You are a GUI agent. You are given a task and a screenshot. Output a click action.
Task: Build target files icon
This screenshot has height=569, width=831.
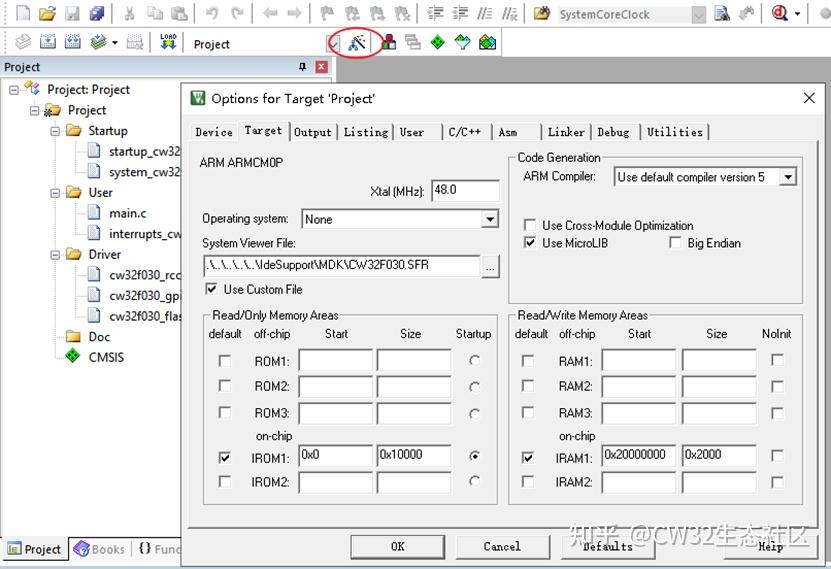(48, 42)
